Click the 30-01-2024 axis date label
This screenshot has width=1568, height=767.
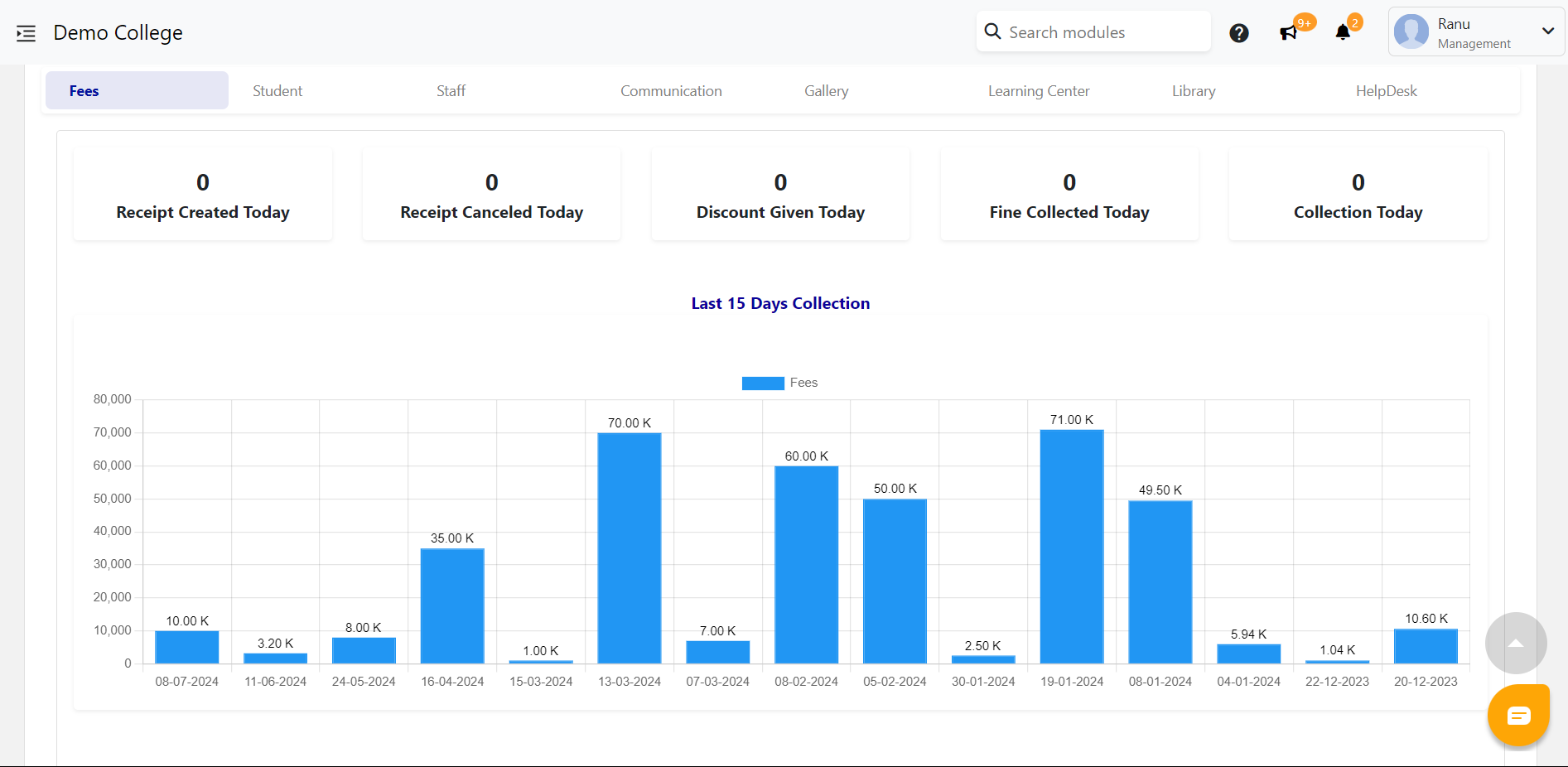click(983, 682)
